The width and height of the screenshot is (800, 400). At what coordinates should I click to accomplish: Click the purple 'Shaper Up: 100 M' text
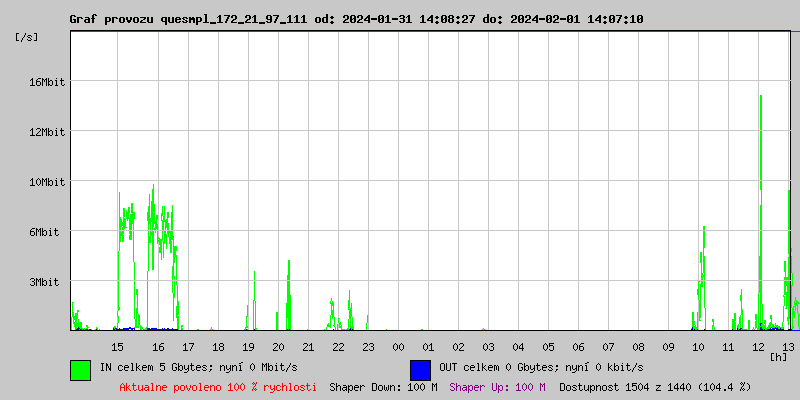(497, 386)
